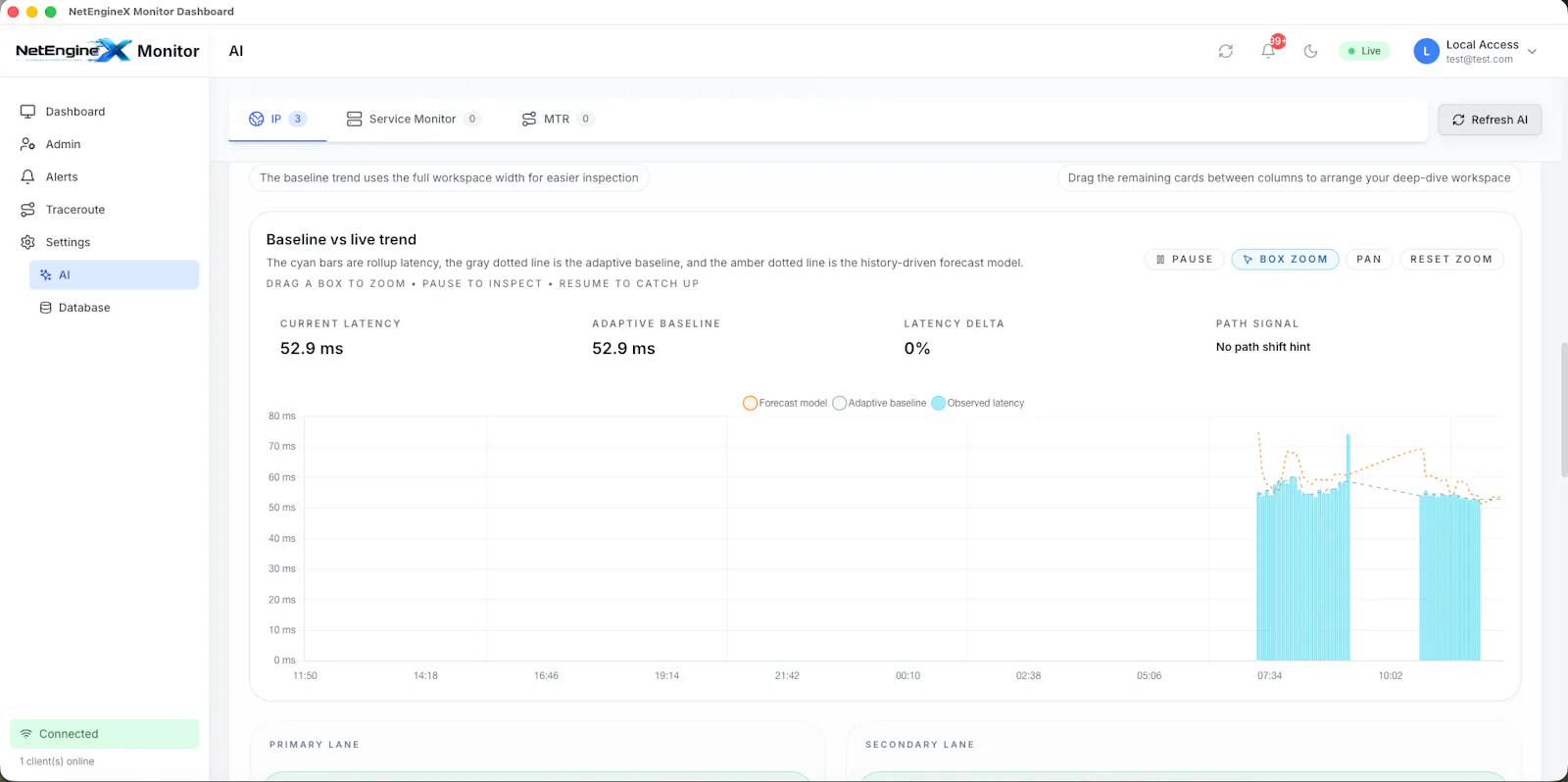Toggle dark mode moon icon
This screenshot has height=782, width=1568.
pos(1310,51)
